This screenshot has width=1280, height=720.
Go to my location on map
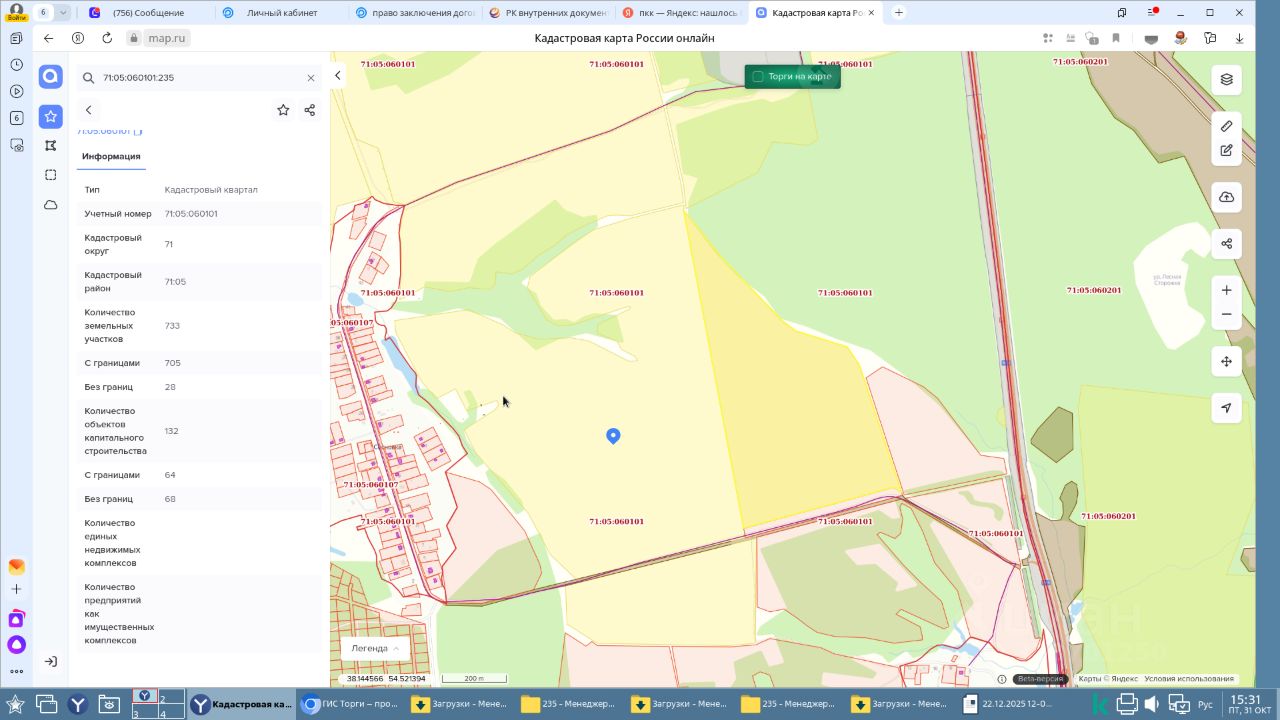coord(1227,408)
